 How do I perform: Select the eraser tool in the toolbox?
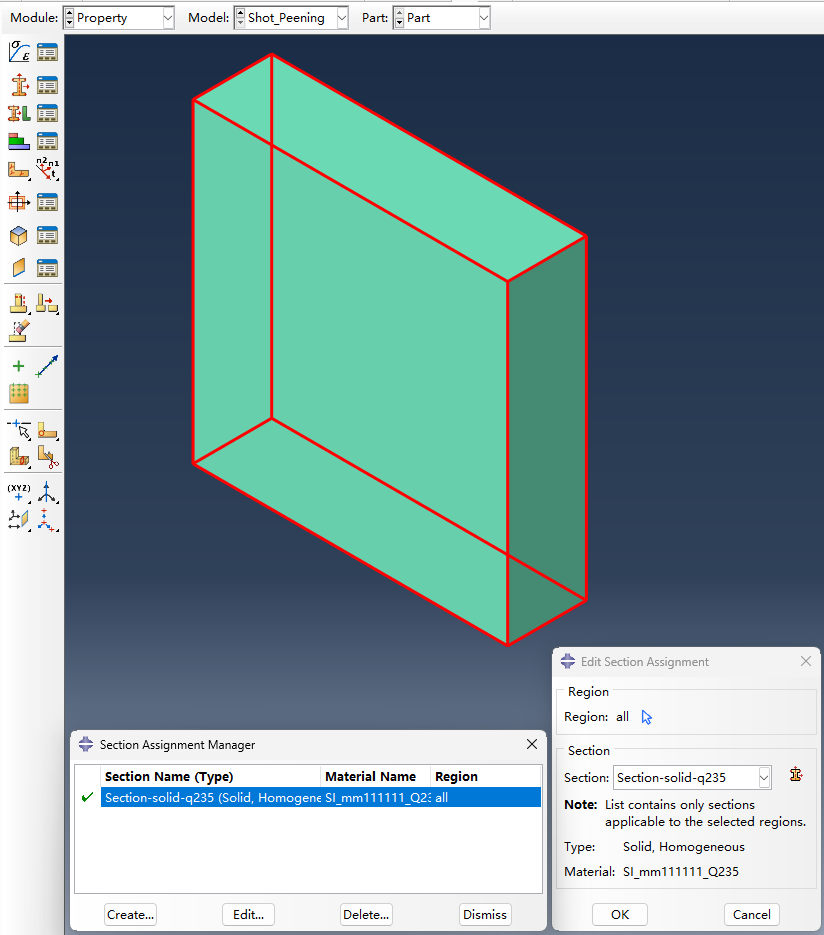(19, 331)
